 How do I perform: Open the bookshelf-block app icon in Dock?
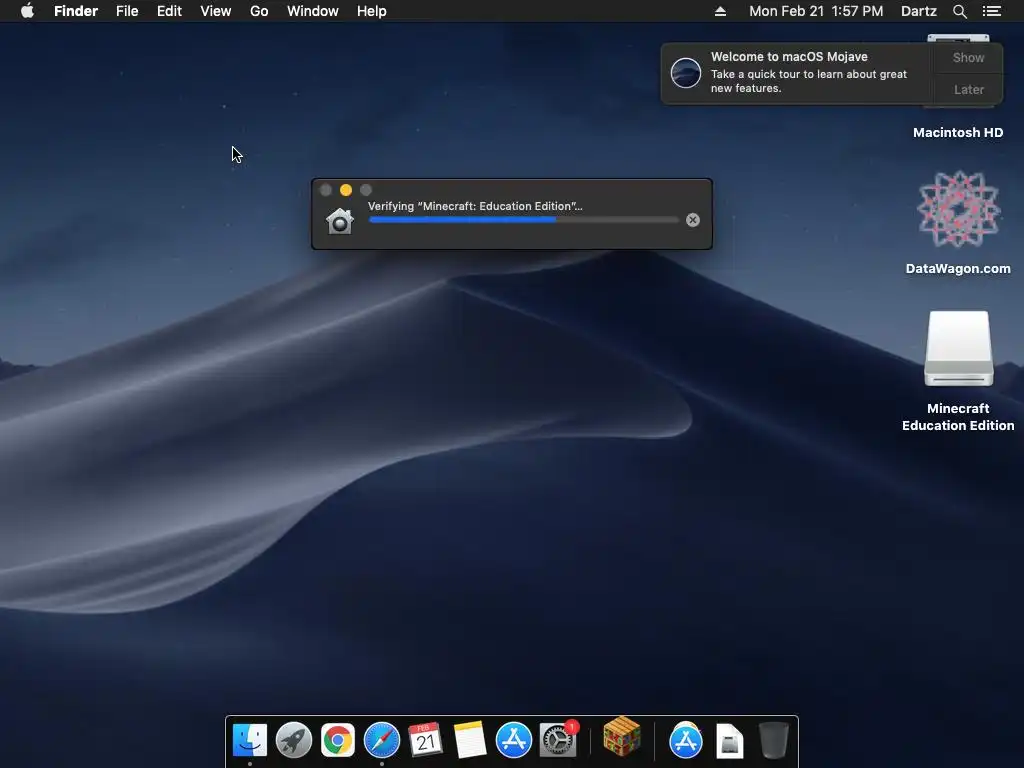point(622,737)
